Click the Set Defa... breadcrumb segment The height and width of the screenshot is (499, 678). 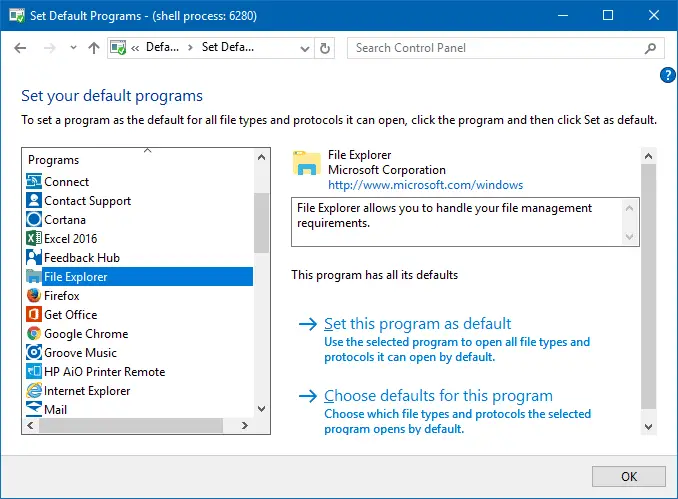(x=228, y=47)
